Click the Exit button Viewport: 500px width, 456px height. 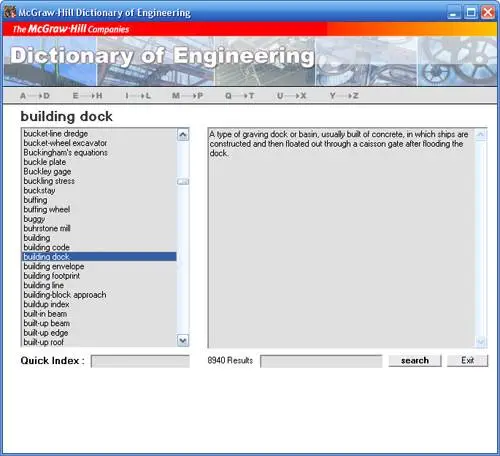(467, 361)
